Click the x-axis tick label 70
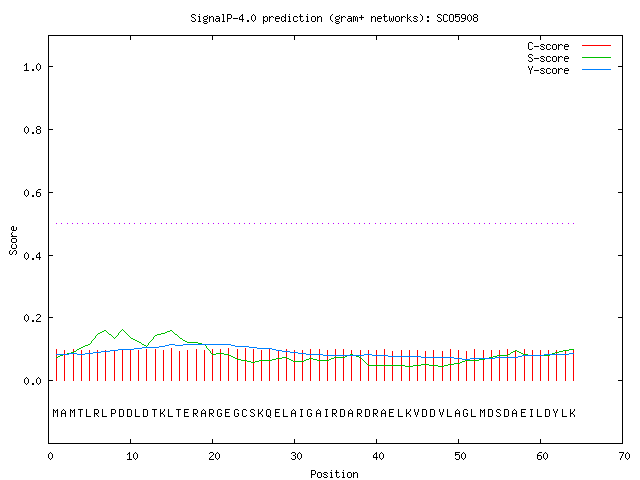Image resolution: width=640 pixels, height=480 pixels. point(624,456)
